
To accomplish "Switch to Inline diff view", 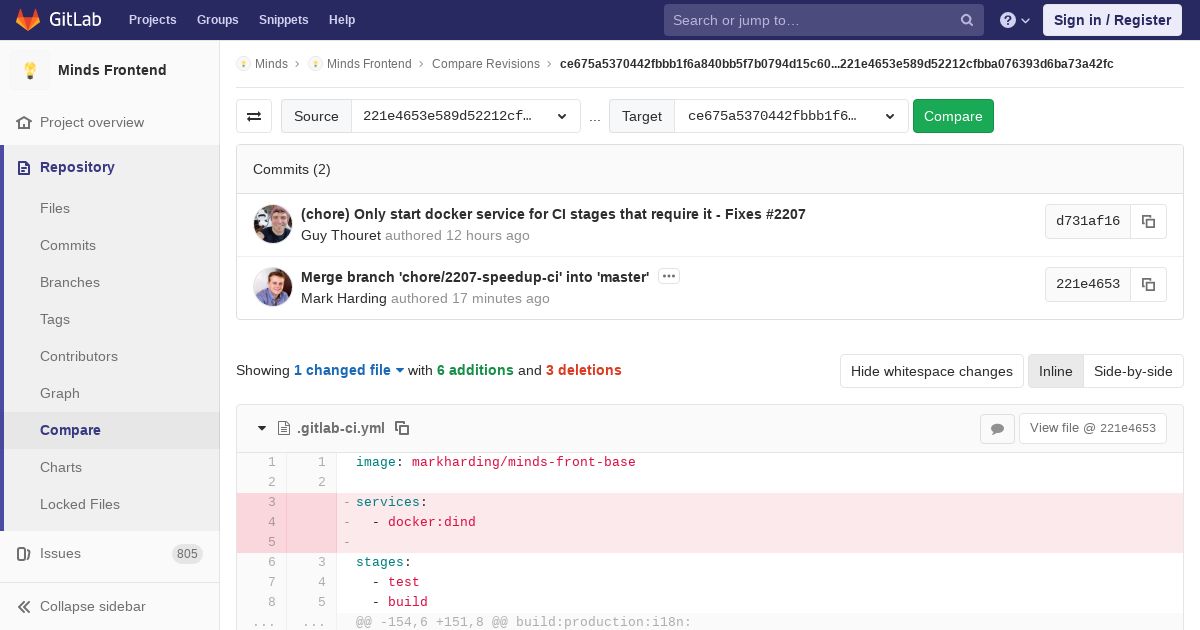I will pyautogui.click(x=1055, y=371).
